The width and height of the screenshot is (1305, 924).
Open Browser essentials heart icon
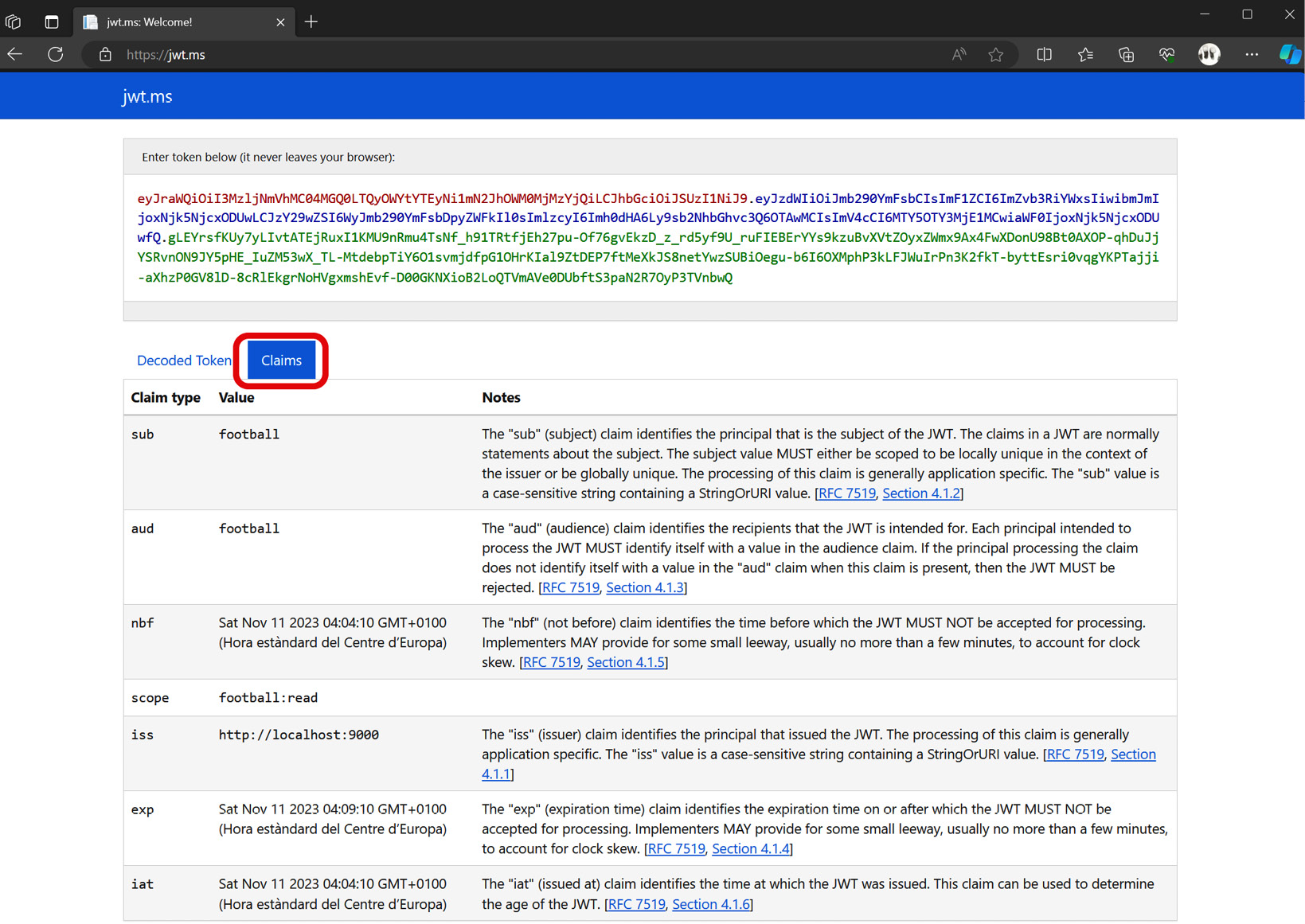1166,54
